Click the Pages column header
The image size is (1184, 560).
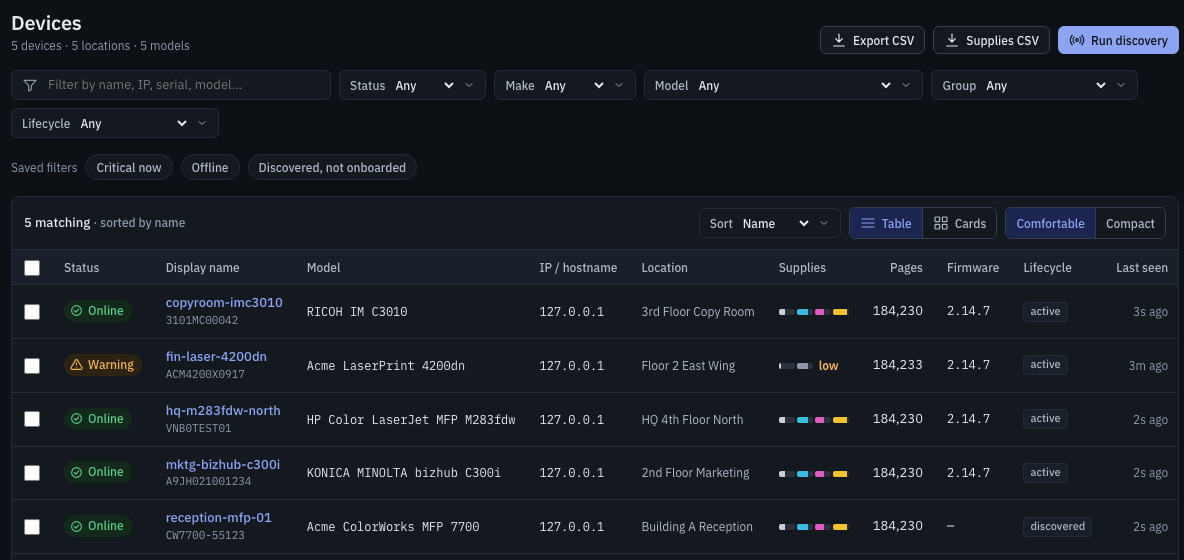pos(906,268)
